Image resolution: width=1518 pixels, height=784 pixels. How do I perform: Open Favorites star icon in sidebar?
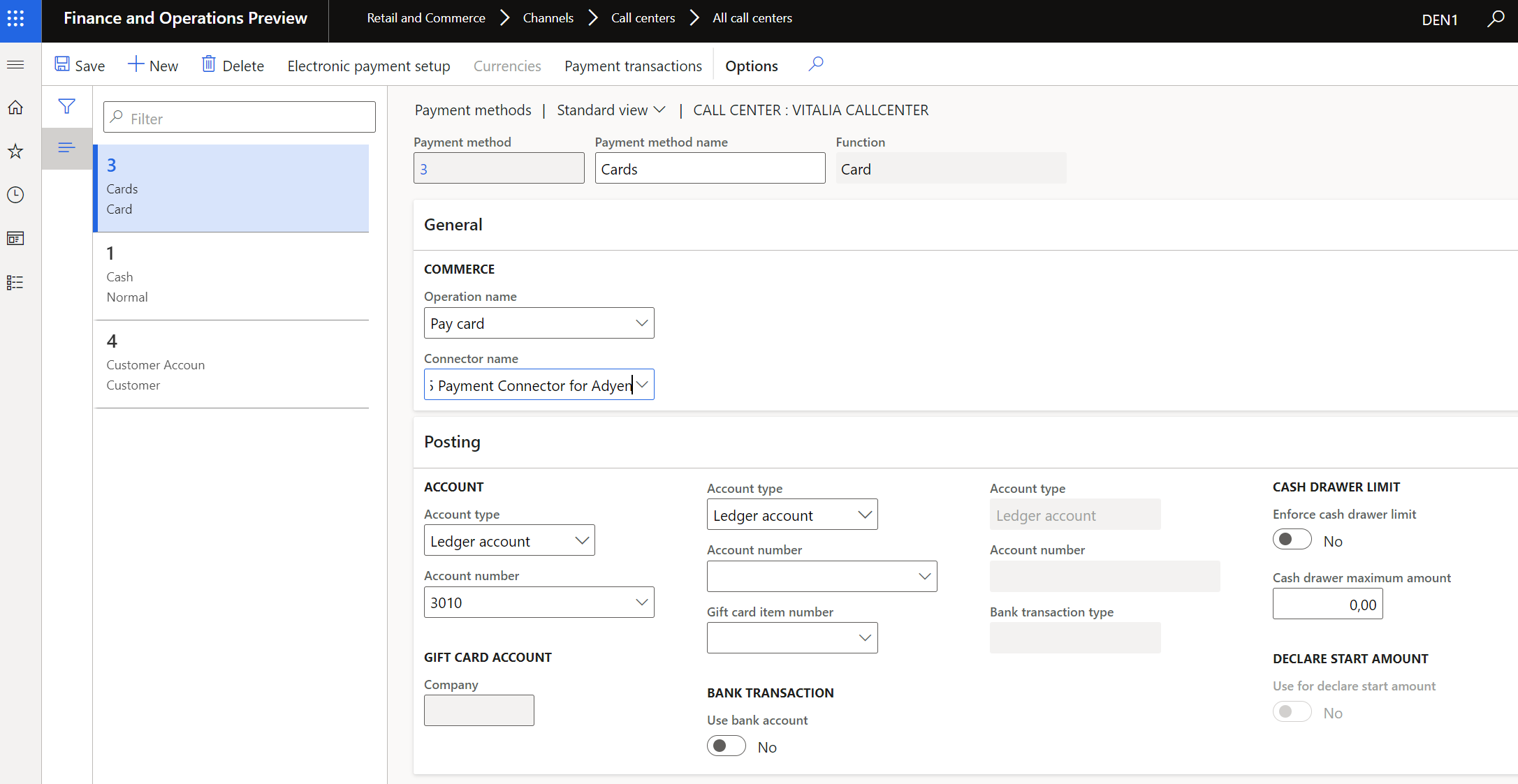15,151
